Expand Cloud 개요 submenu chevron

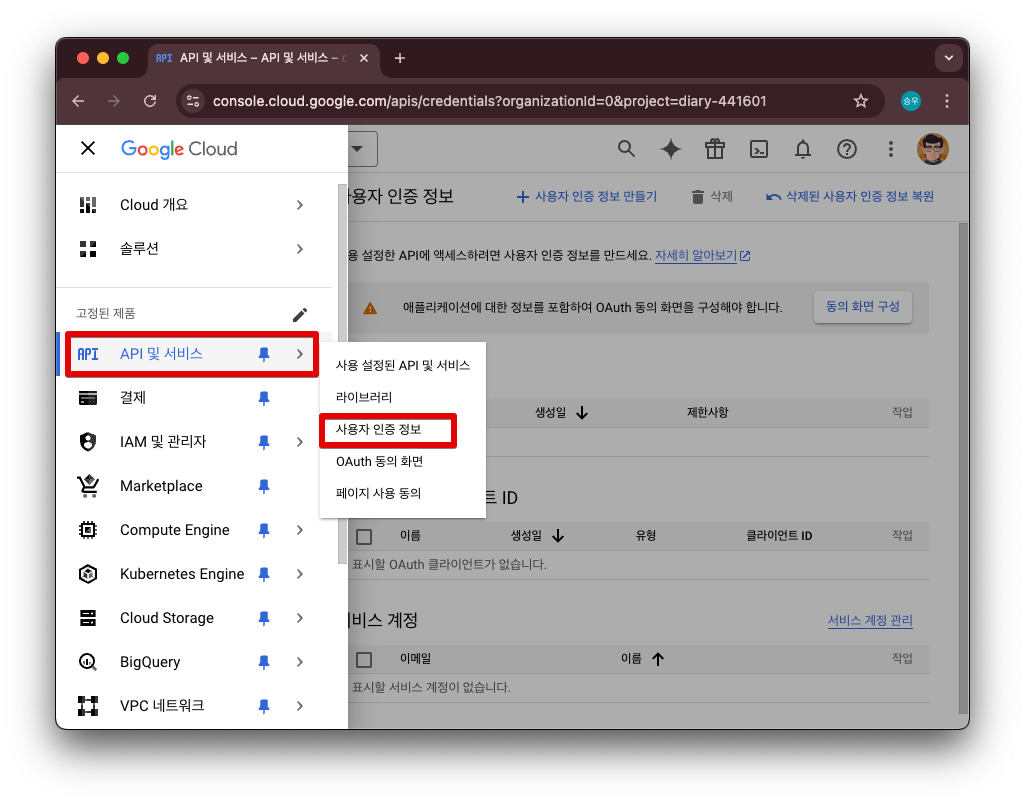click(299, 205)
